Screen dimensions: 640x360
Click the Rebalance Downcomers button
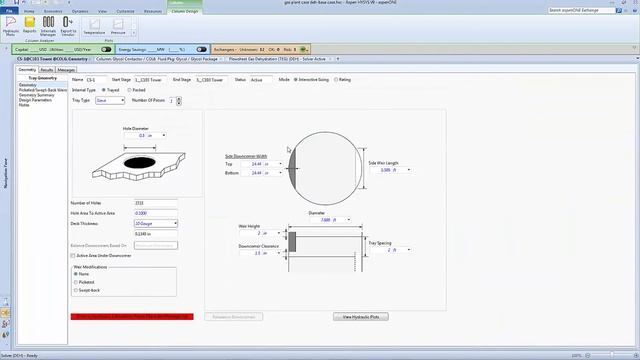click(233, 317)
